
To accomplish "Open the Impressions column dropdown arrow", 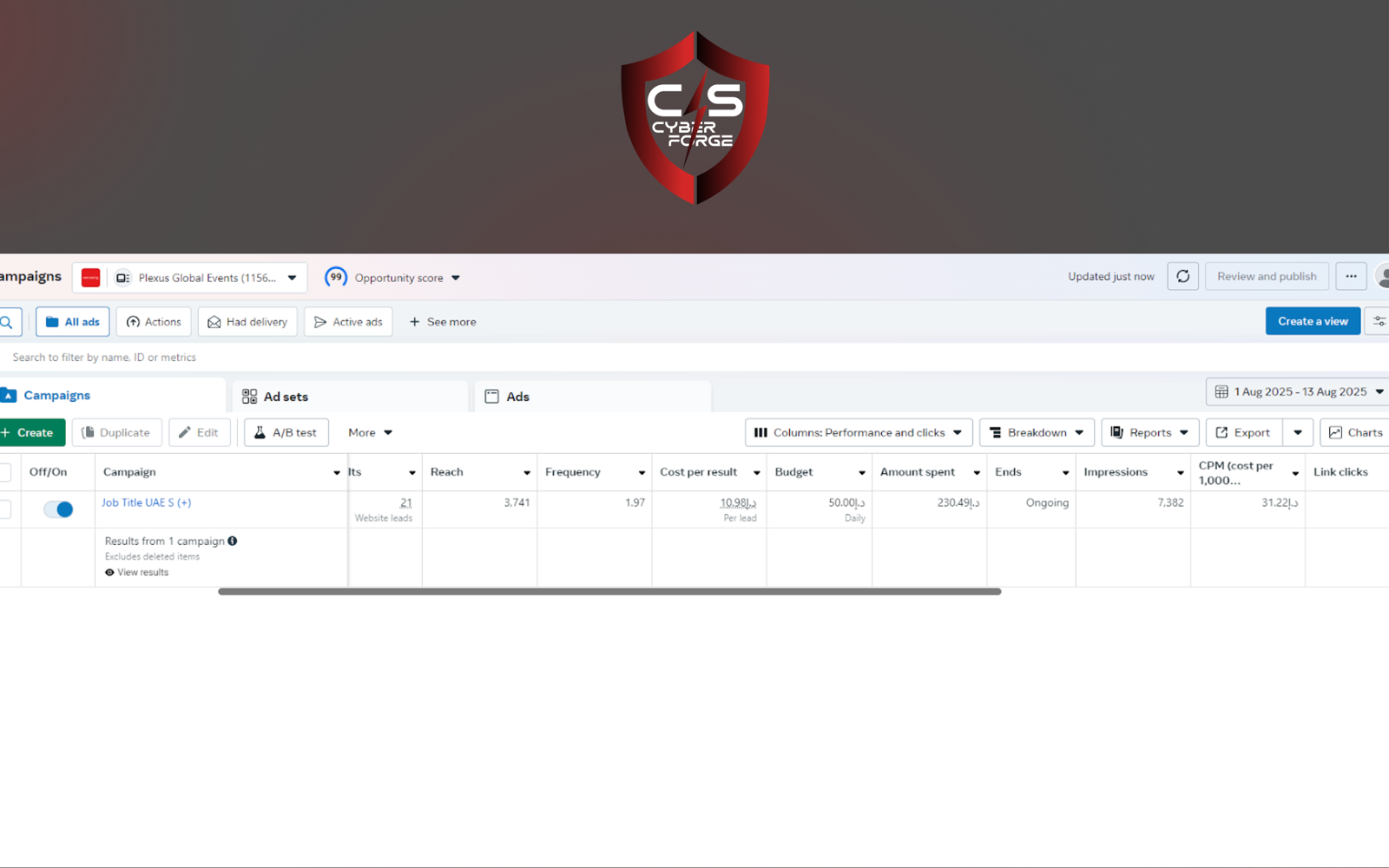I will (x=1181, y=472).
